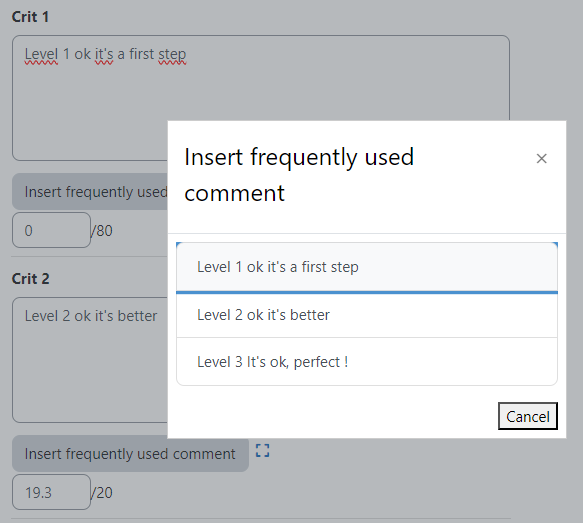Click the Cancel button in the dialog

(528, 416)
